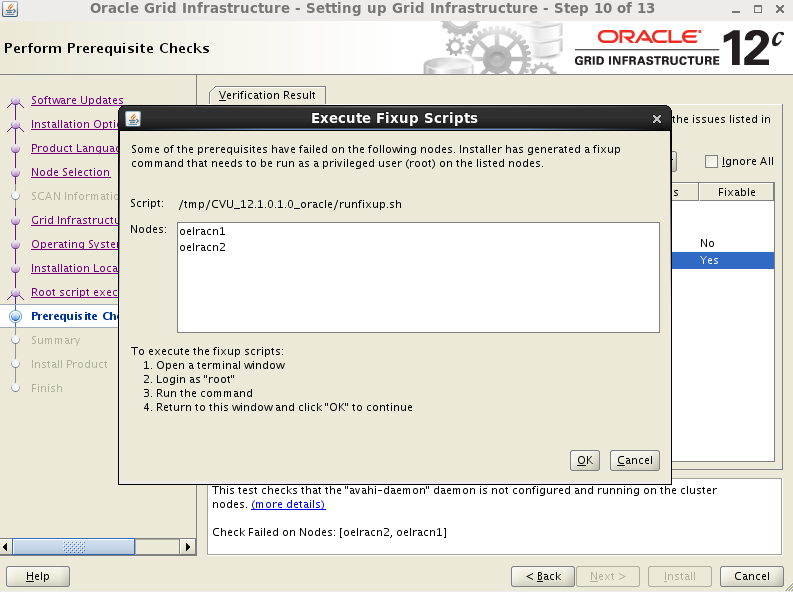
Task: Open the Verification Result tab
Action: coord(267,95)
